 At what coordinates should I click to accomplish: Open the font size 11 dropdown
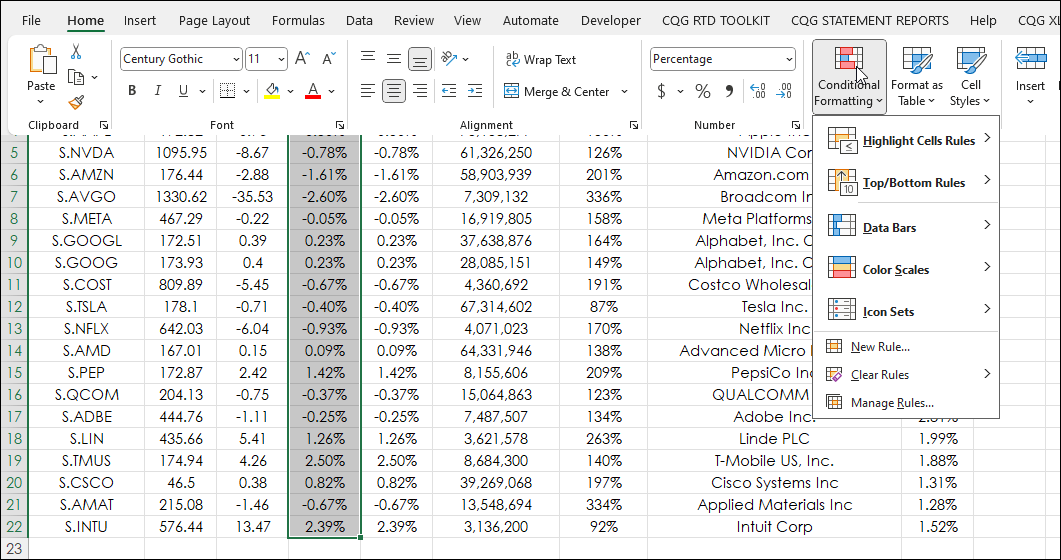point(281,60)
